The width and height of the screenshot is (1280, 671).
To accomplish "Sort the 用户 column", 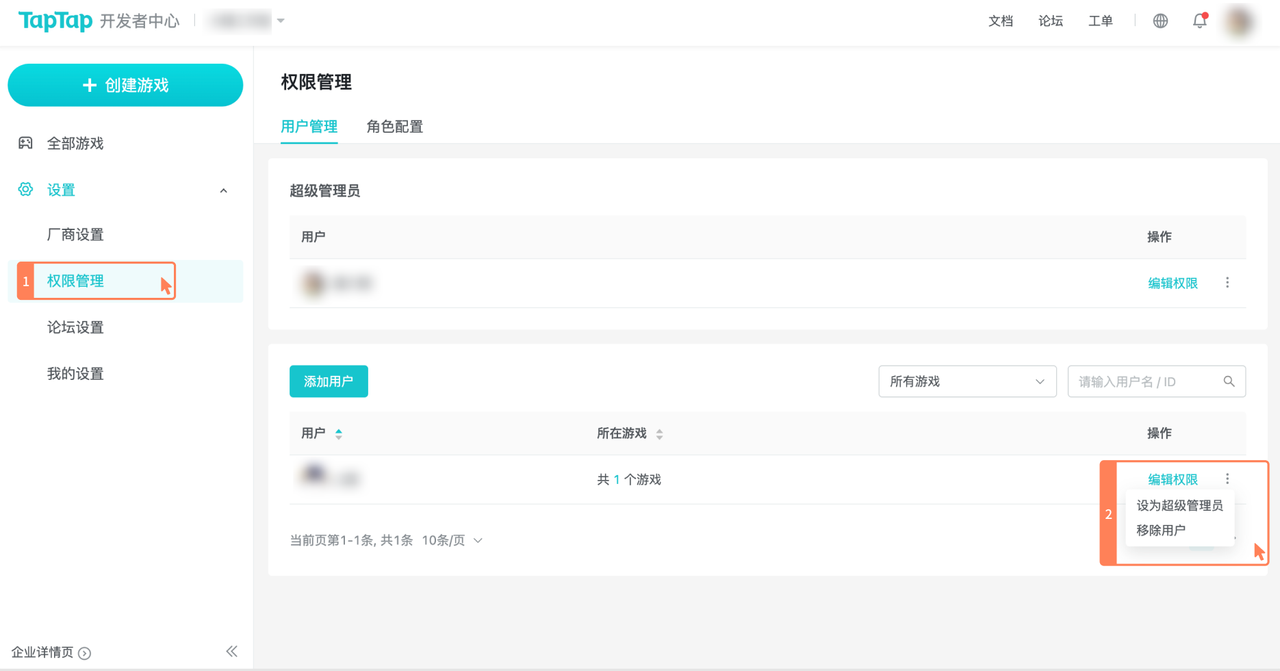I will point(339,434).
